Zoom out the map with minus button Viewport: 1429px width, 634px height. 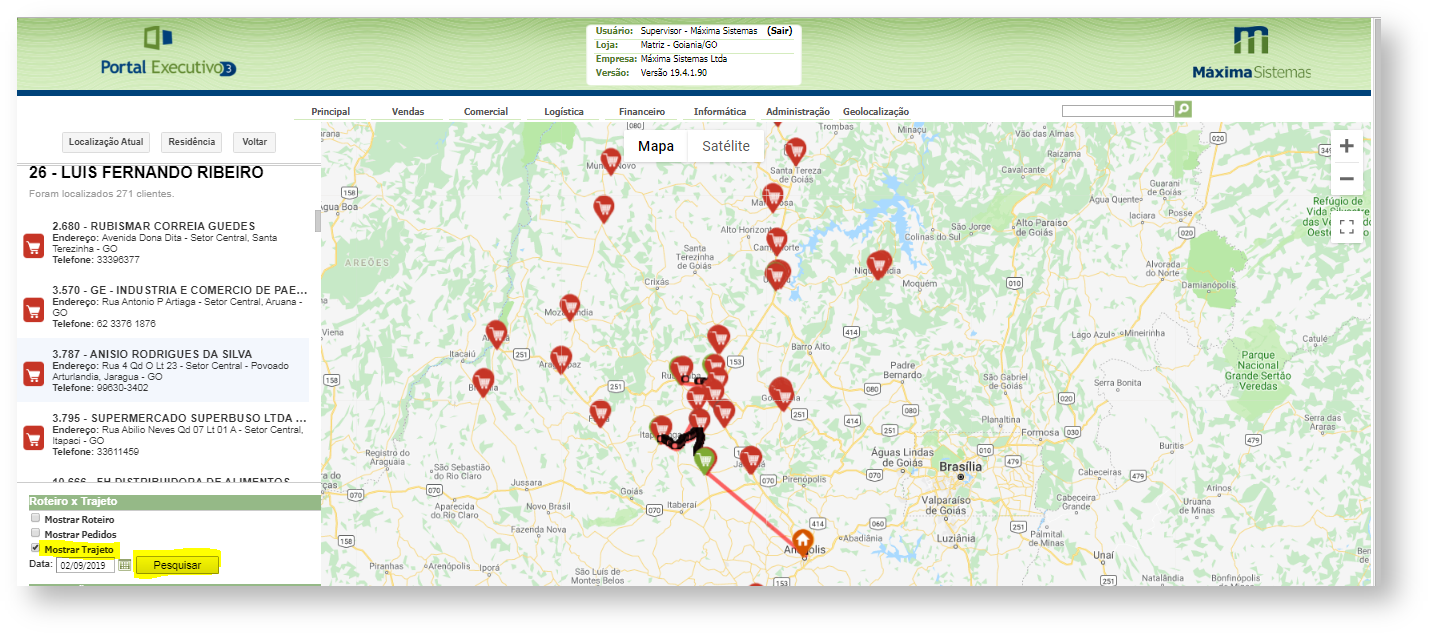click(x=1346, y=179)
